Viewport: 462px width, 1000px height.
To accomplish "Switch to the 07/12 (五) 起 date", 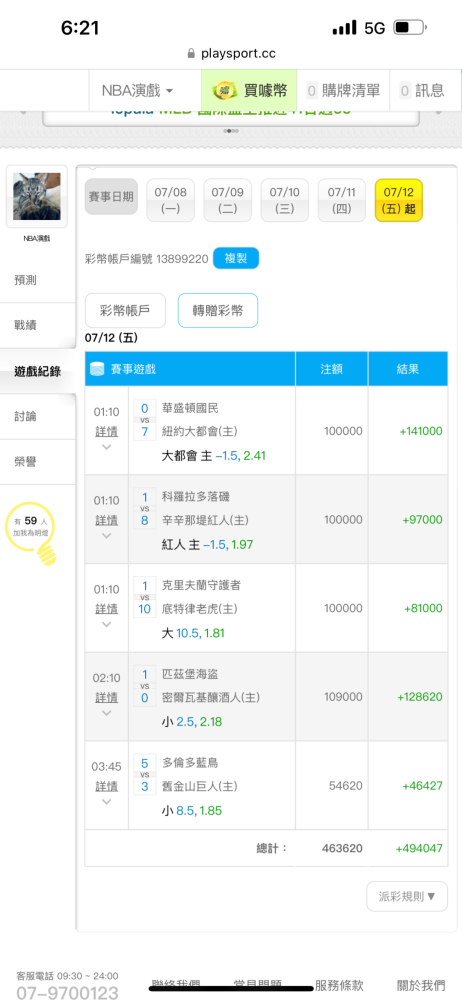I will tap(399, 200).
